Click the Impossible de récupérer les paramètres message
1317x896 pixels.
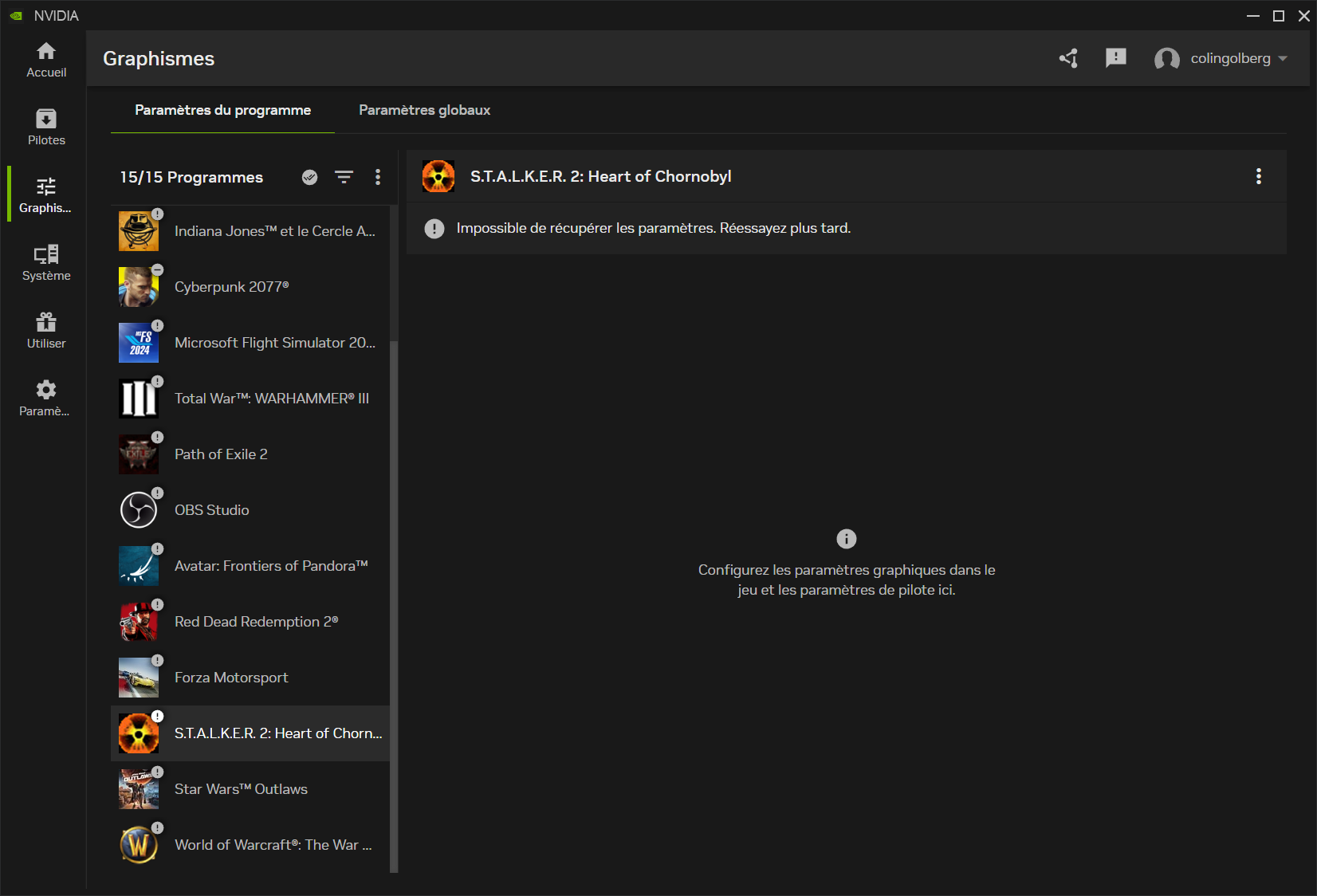[654, 228]
